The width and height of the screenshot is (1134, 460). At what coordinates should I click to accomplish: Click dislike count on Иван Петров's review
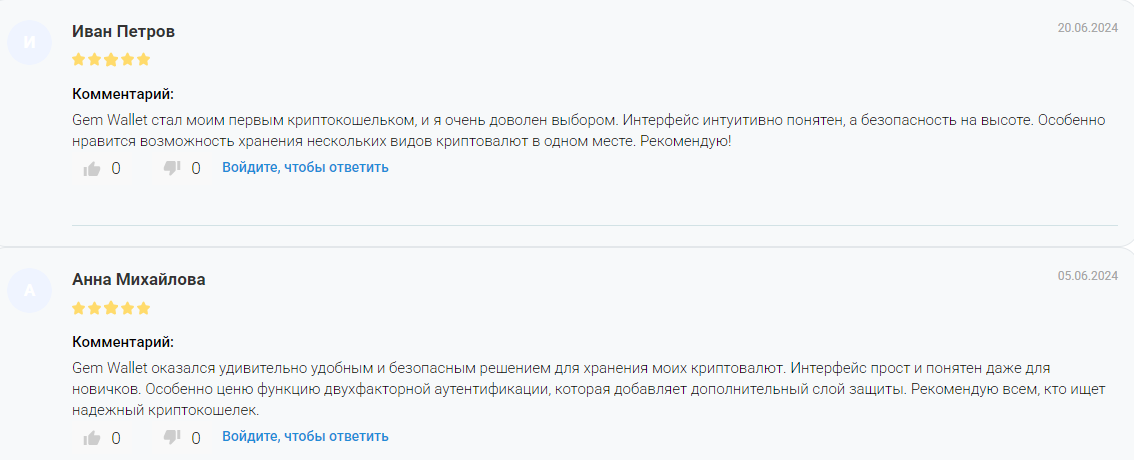point(196,168)
